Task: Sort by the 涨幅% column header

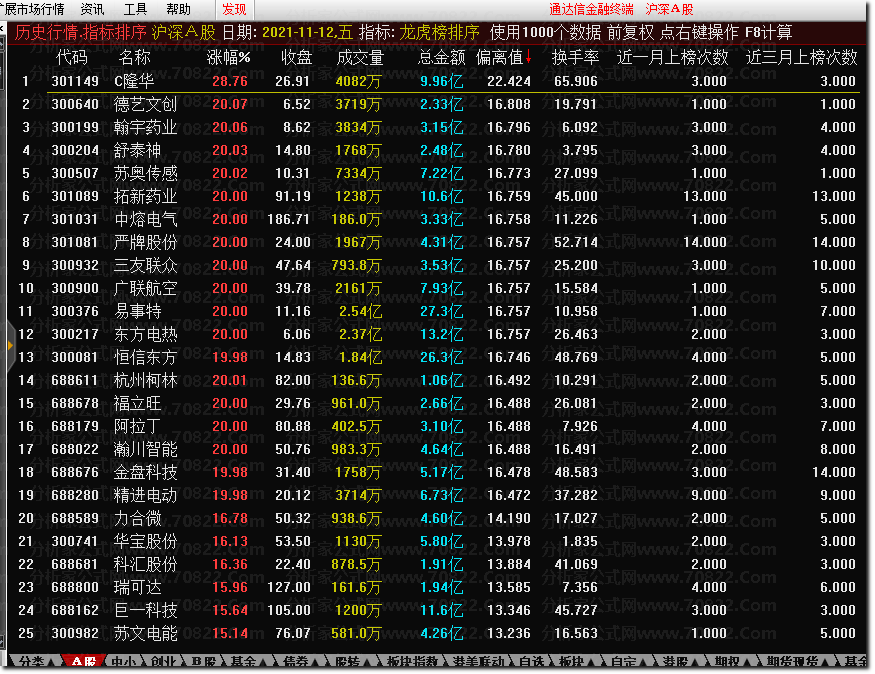Action: tap(228, 57)
